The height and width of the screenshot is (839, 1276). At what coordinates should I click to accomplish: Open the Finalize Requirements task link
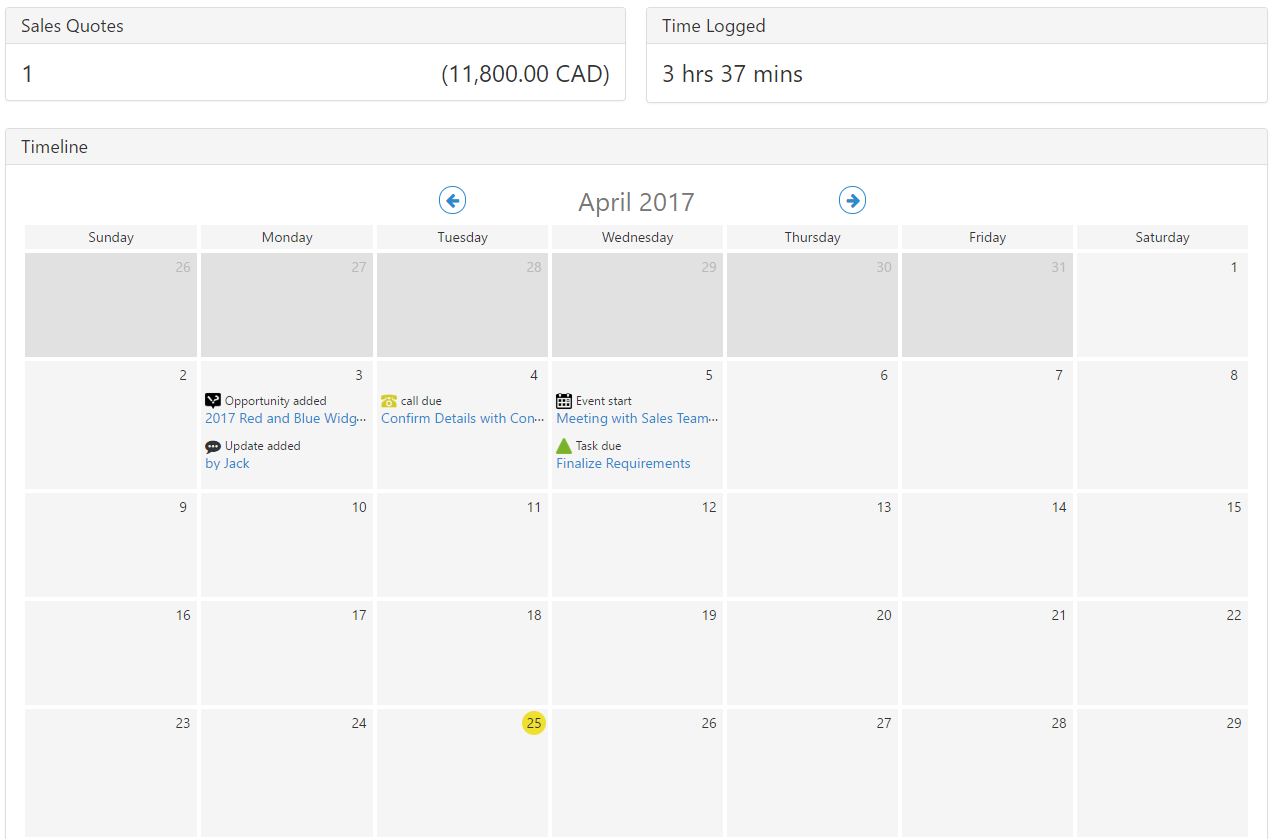623,464
